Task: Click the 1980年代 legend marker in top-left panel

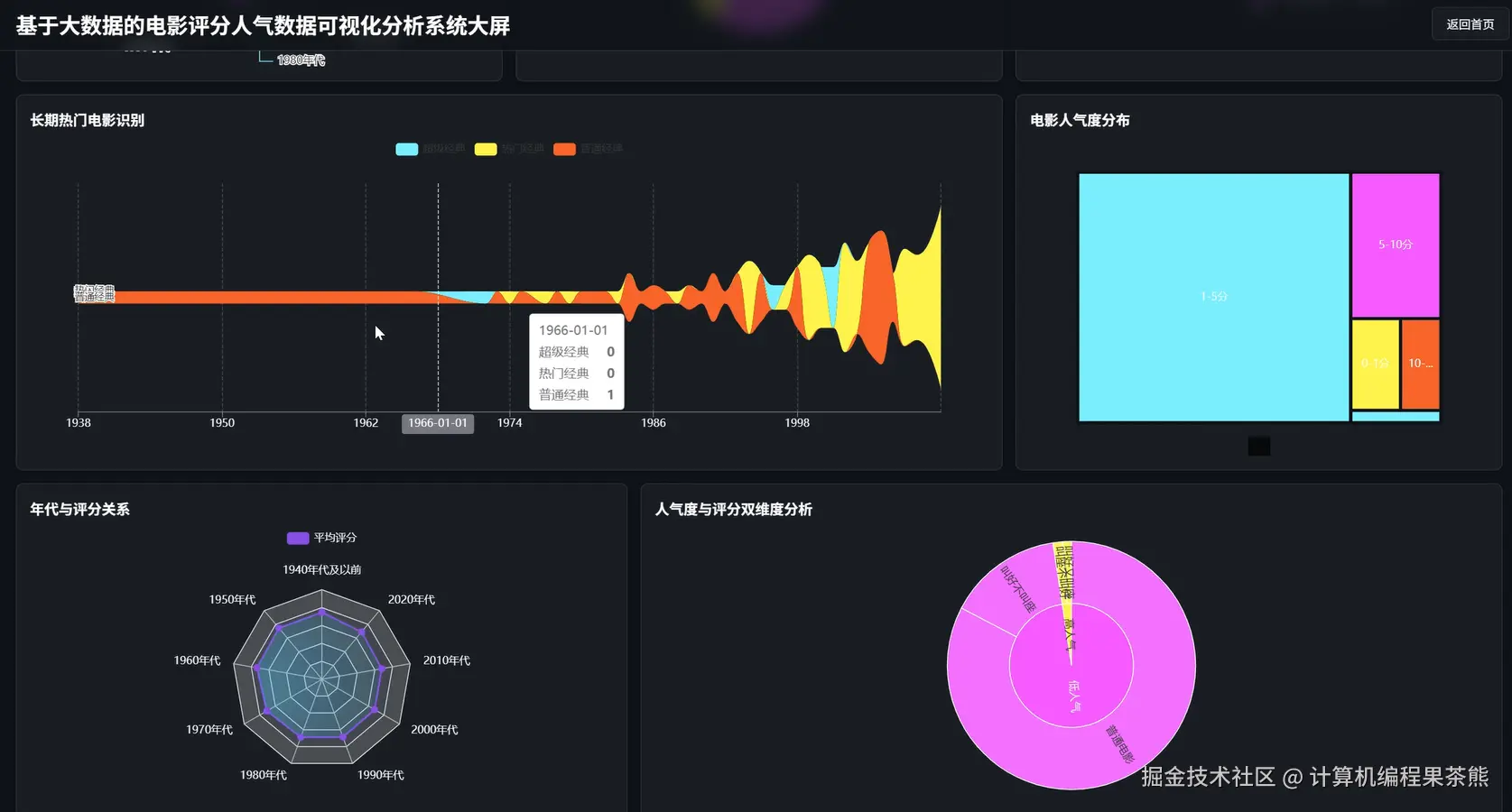Action: 264,56
